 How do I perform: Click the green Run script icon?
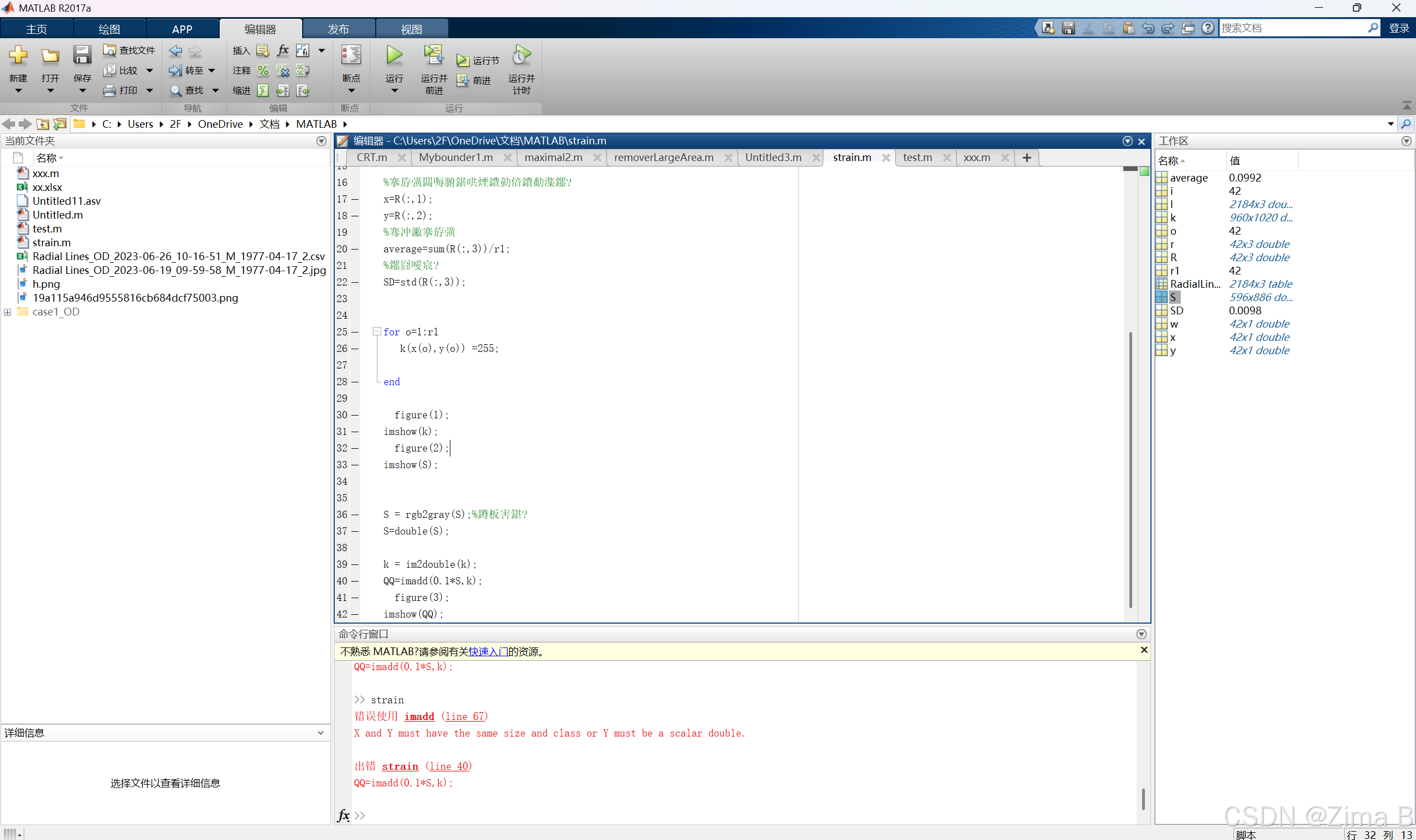pyautogui.click(x=394, y=55)
